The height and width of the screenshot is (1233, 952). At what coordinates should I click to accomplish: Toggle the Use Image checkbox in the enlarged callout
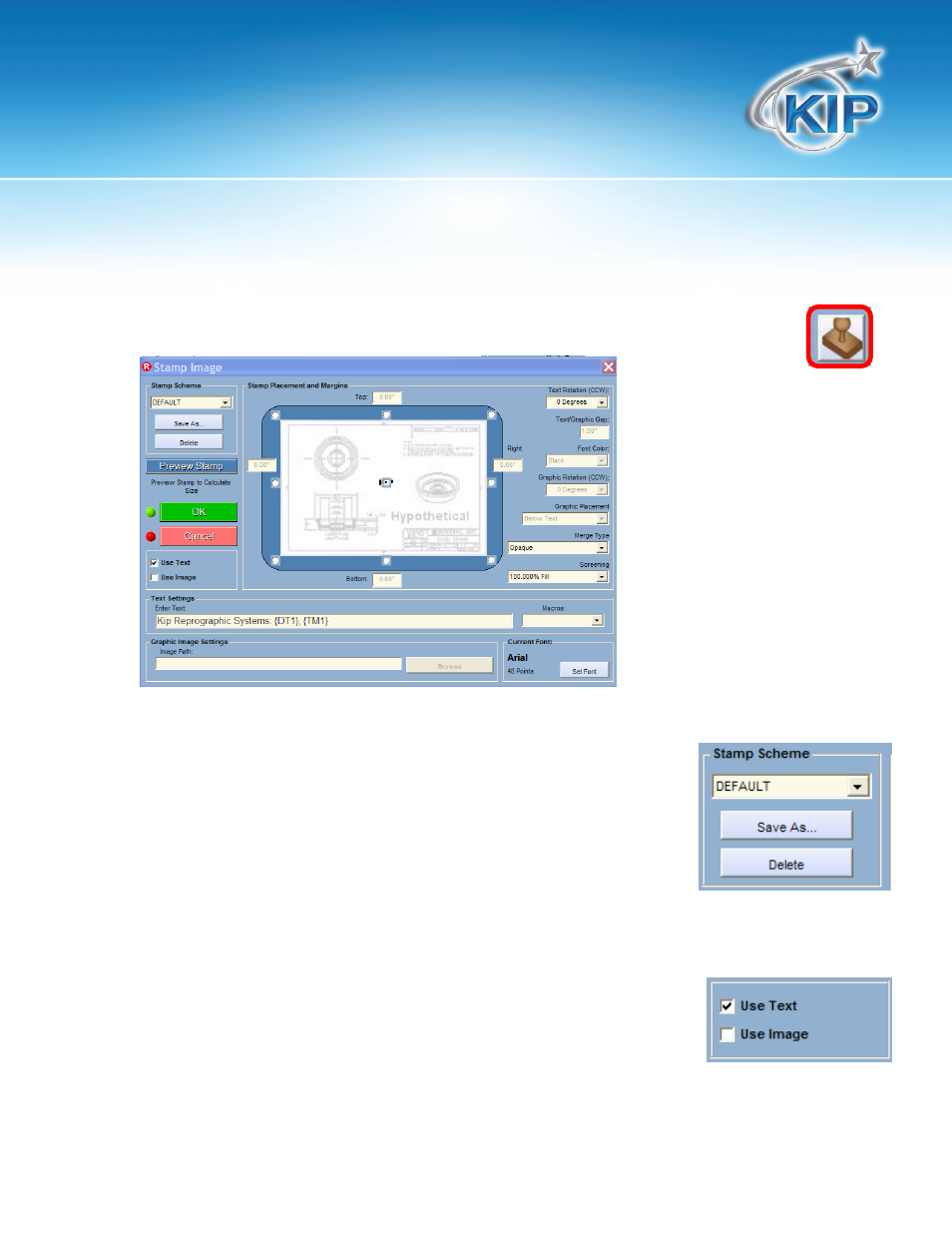727,1034
